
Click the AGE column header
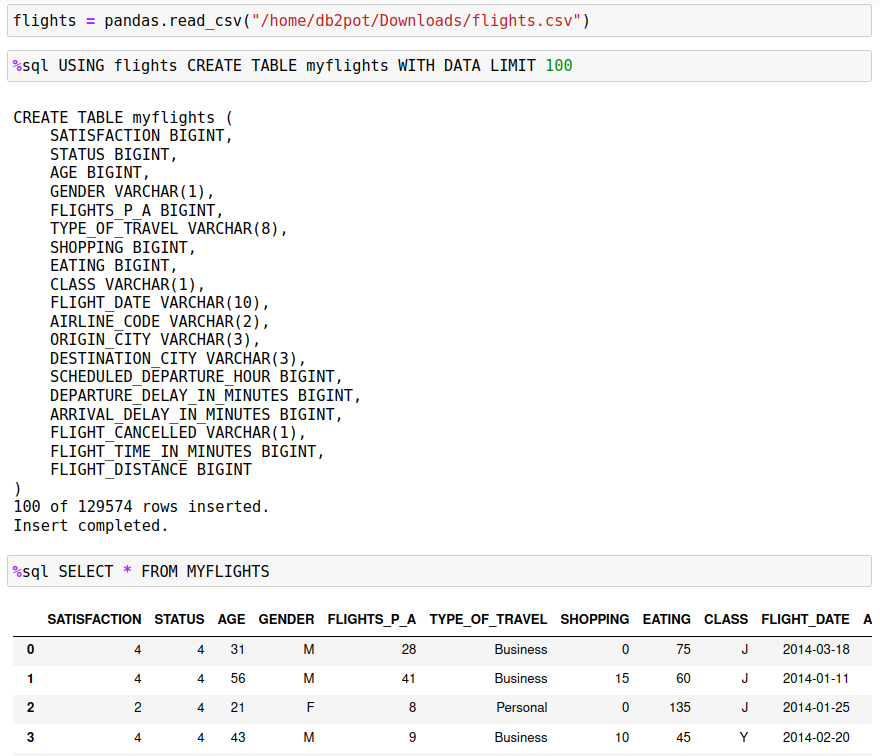click(231, 619)
